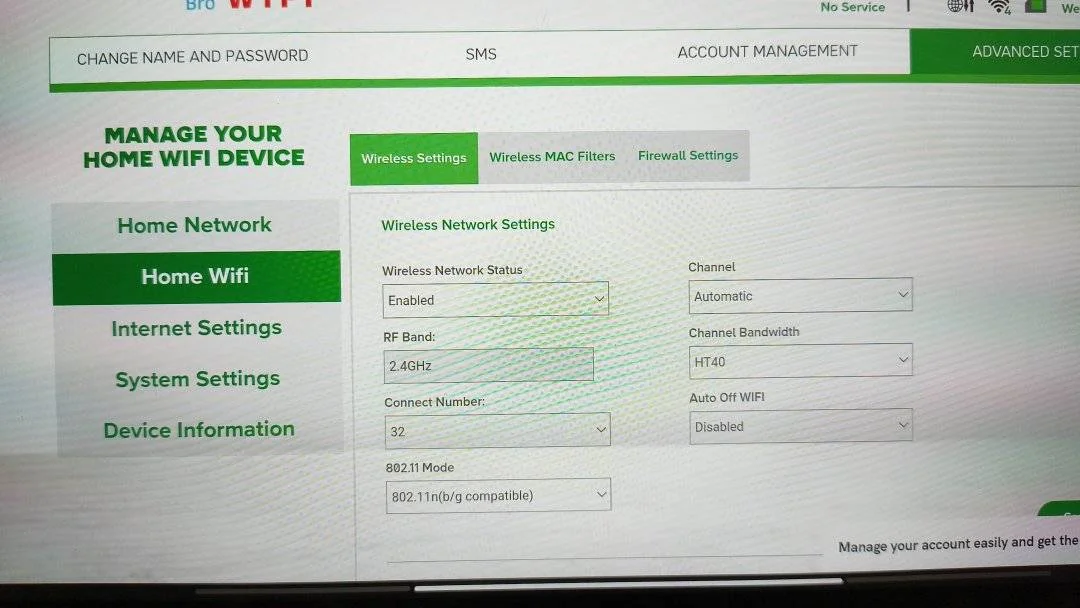This screenshot has width=1080, height=608.
Task: Expand Auto Off WIFI dropdown
Action: tap(801, 426)
